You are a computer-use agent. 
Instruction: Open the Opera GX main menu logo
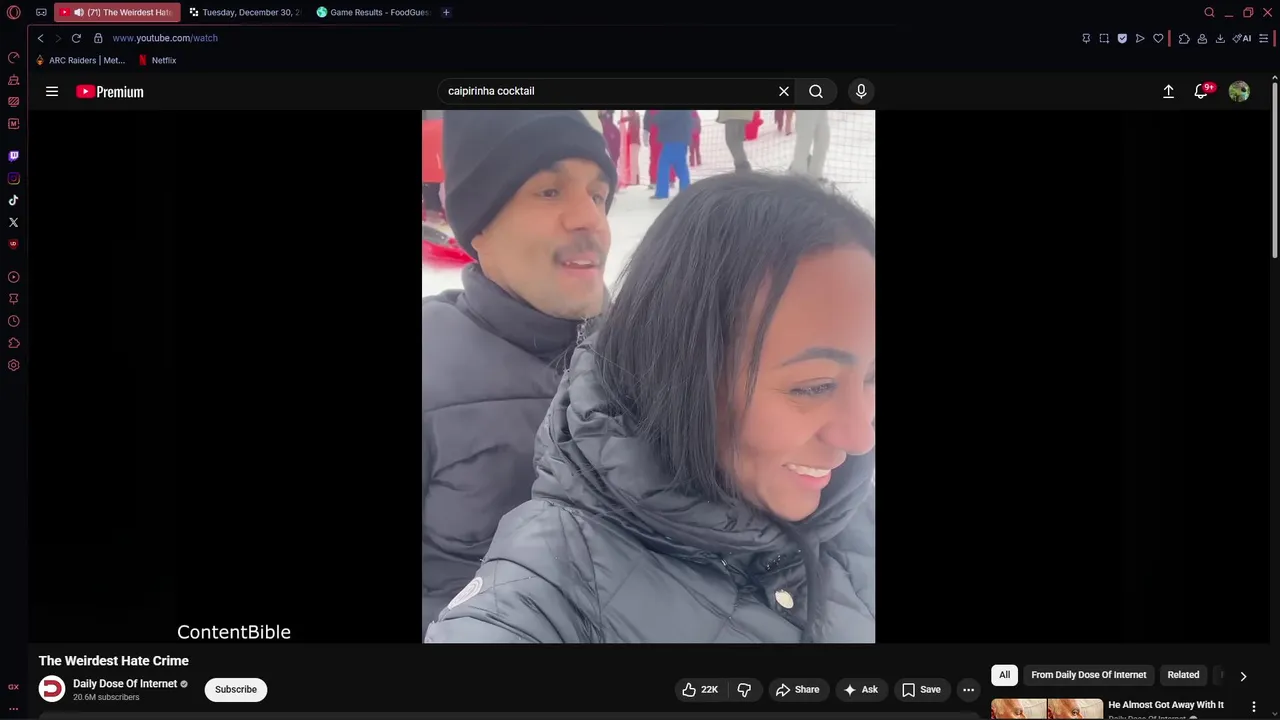(x=13, y=12)
